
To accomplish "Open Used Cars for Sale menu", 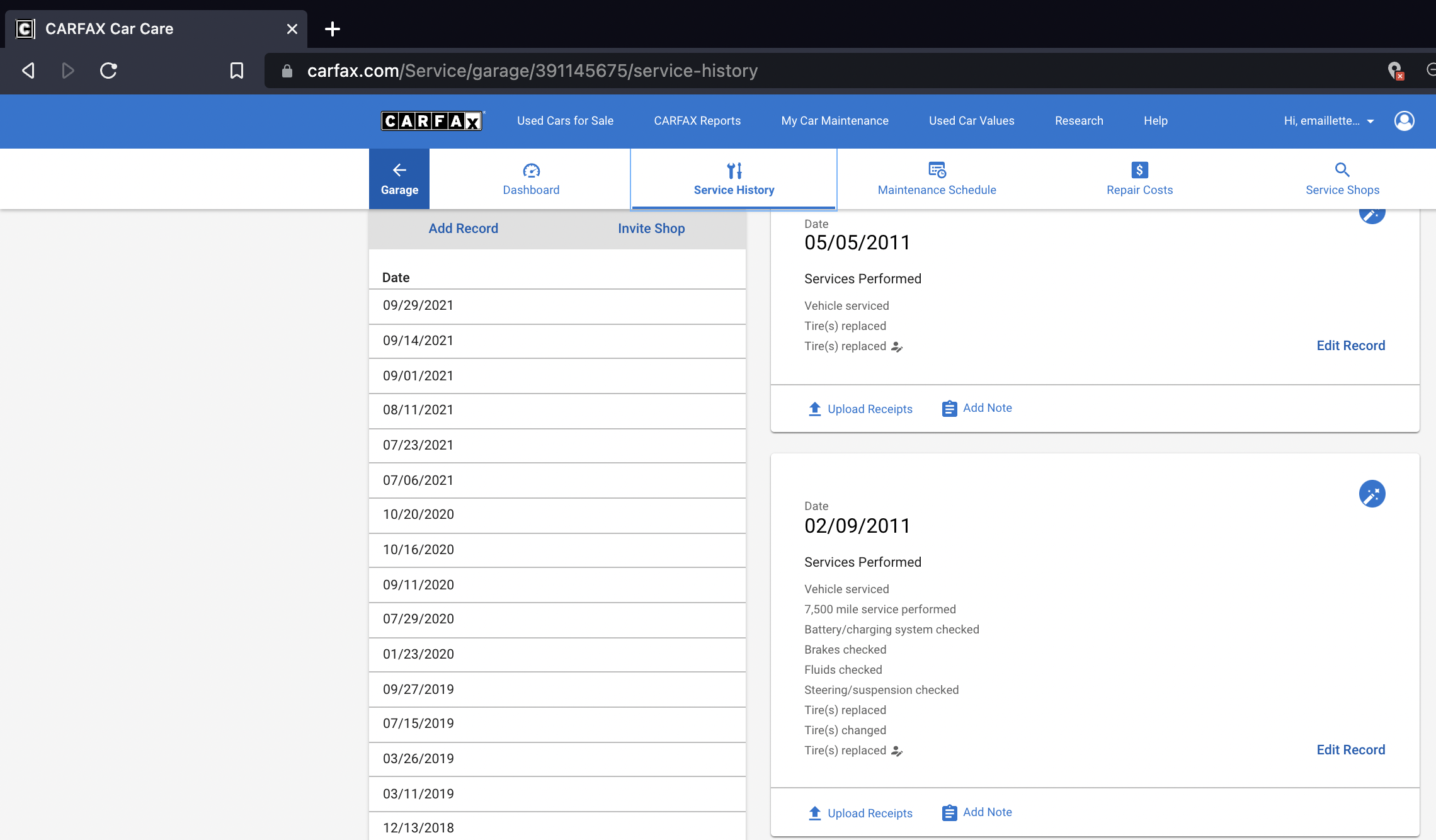I will tap(565, 121).
